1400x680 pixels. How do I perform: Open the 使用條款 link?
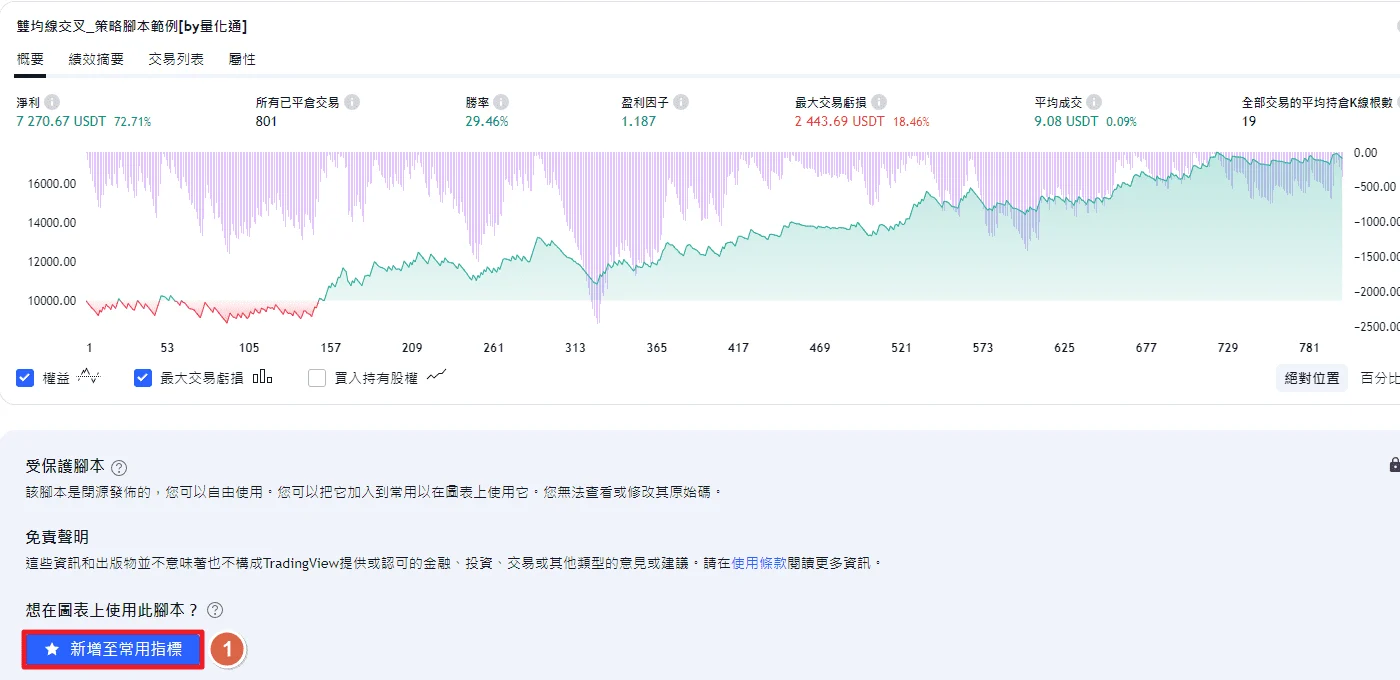click(759, 563)
